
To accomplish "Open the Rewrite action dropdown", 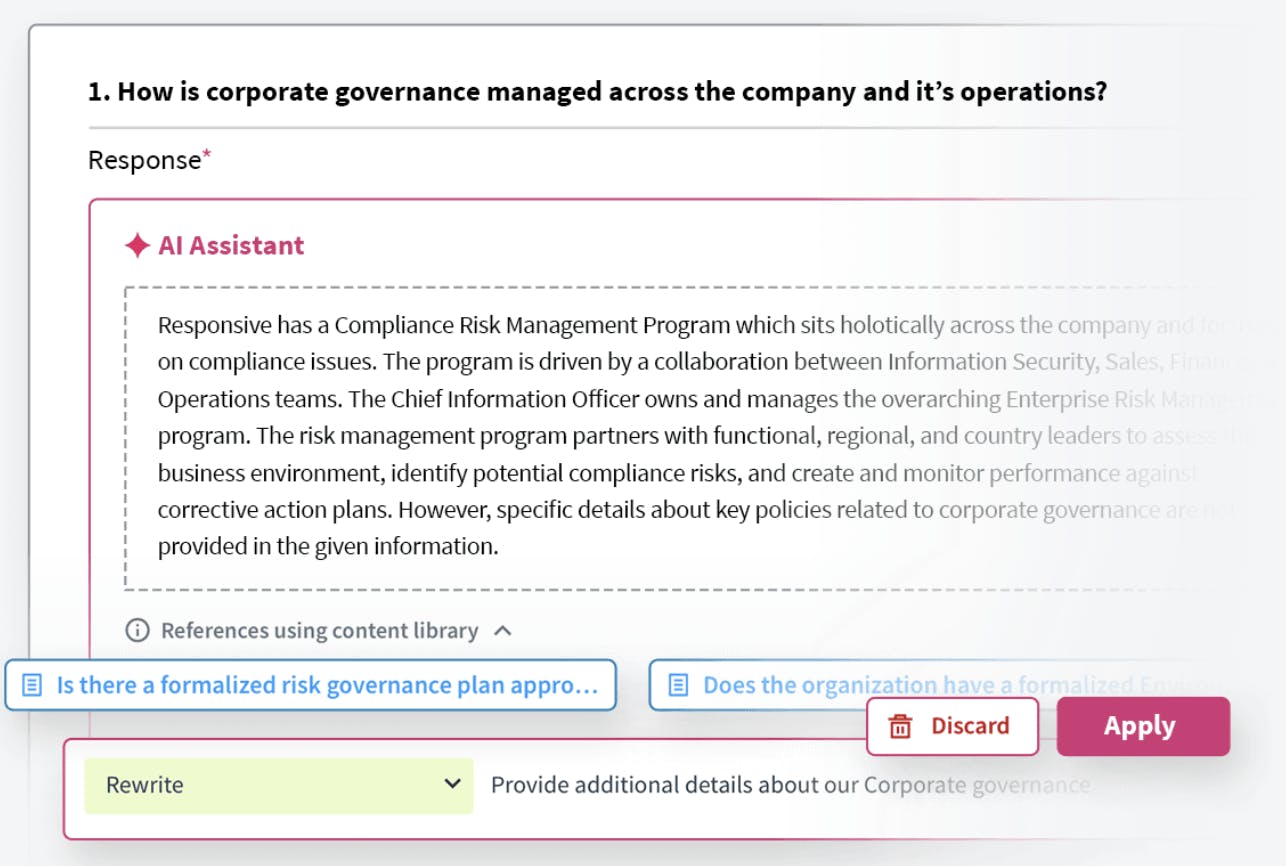I will click(278, 785).
